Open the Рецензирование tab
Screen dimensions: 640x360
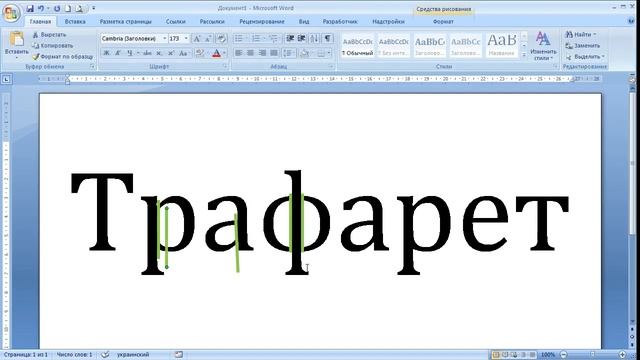(x=262, y=22)
